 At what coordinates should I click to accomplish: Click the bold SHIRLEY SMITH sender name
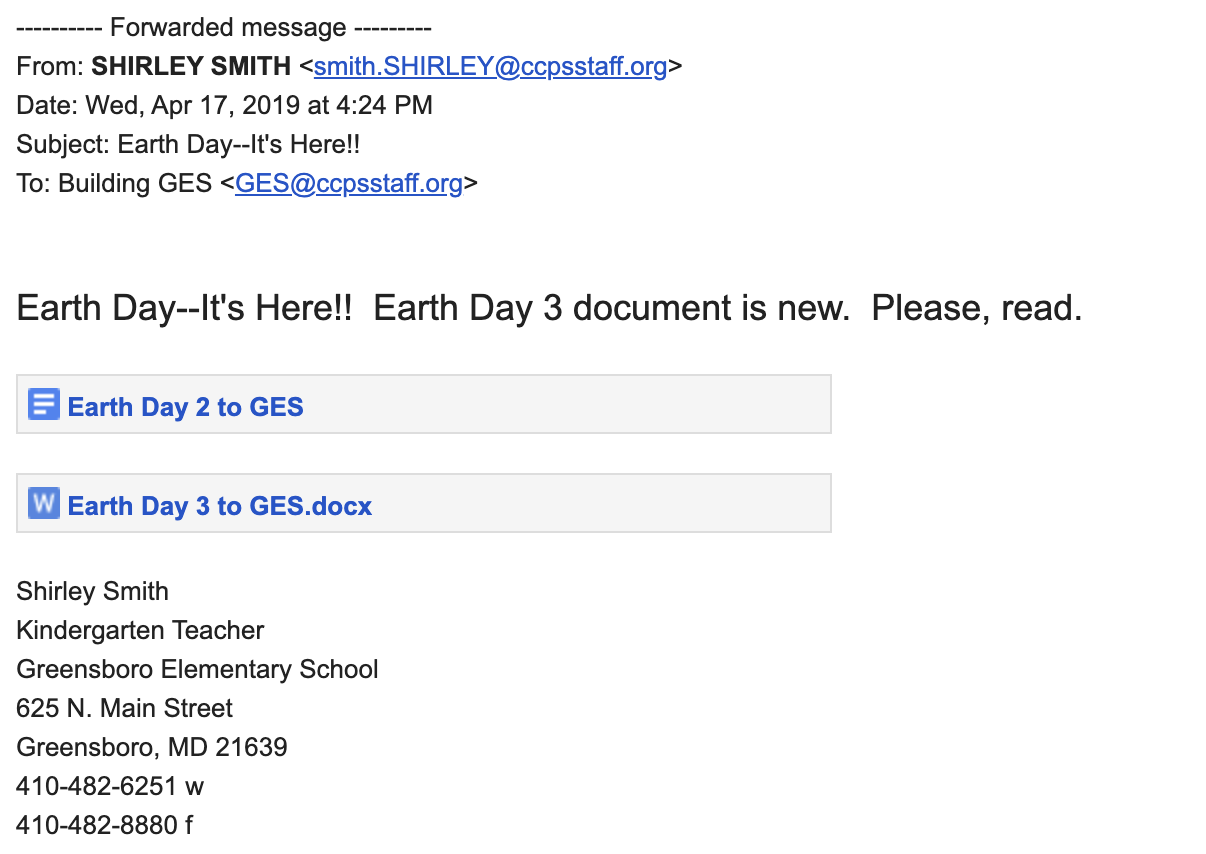(x=191, y=67)
